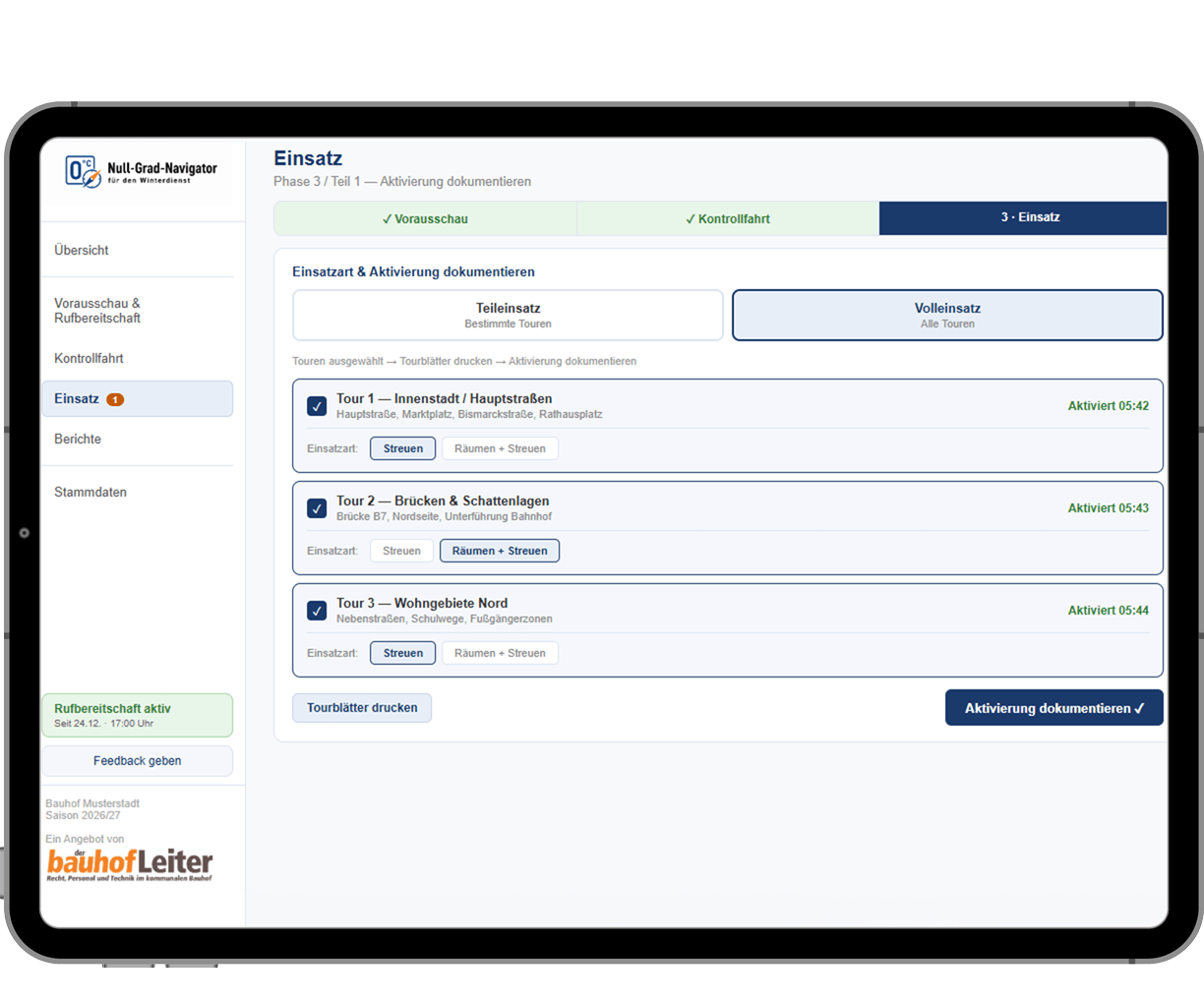The image size is (1204, 1003).
Task: Go to the Kontrollfahrt step tab
Action: tap(728, 218)
